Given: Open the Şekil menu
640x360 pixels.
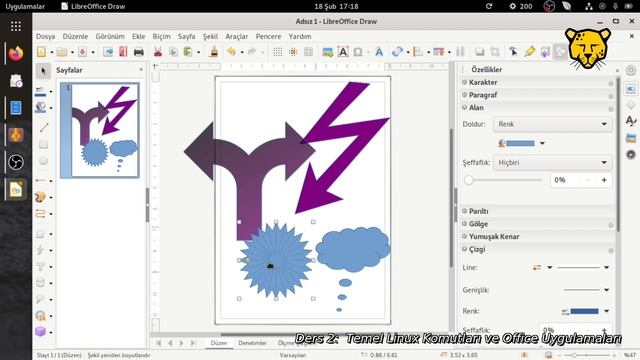Looking at the screenshot, I should [210, 36].
